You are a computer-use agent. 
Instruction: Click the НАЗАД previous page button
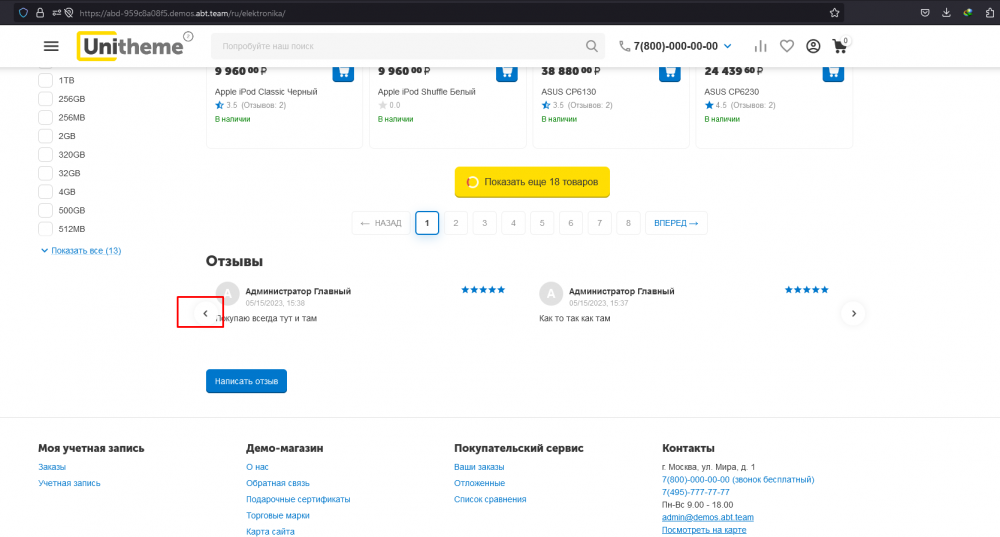[x=381, y=223]
